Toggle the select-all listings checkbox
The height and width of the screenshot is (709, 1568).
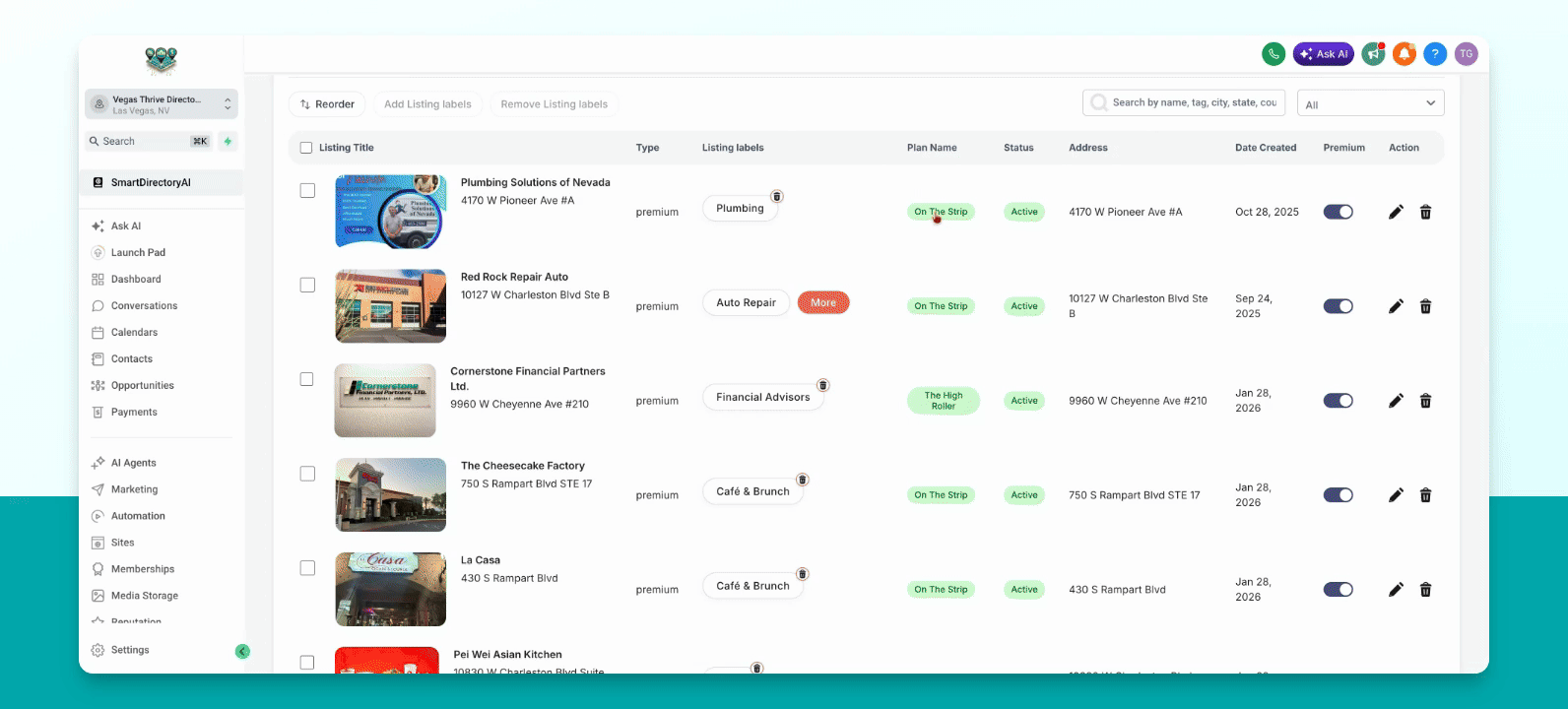306,148
